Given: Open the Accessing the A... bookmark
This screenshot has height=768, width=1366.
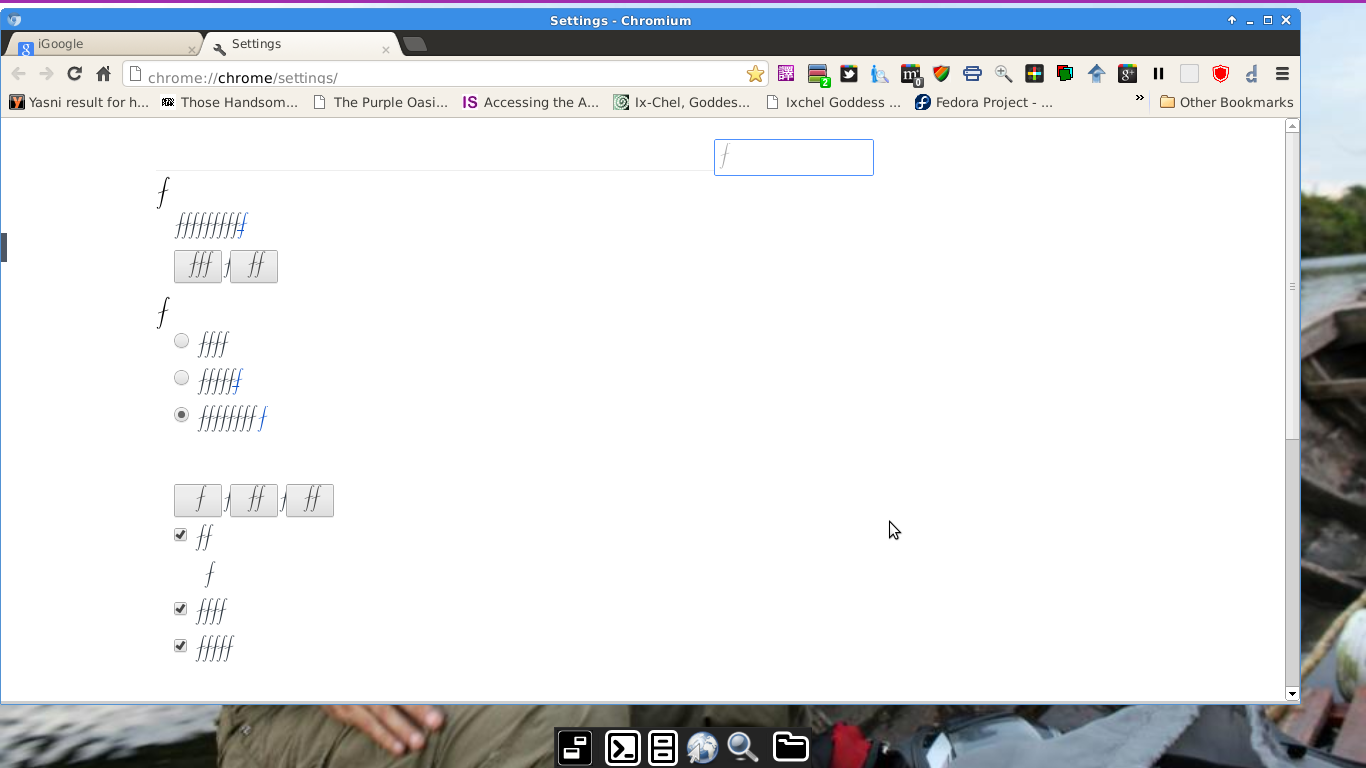Looking at the screenshot, I should (530, 102).
